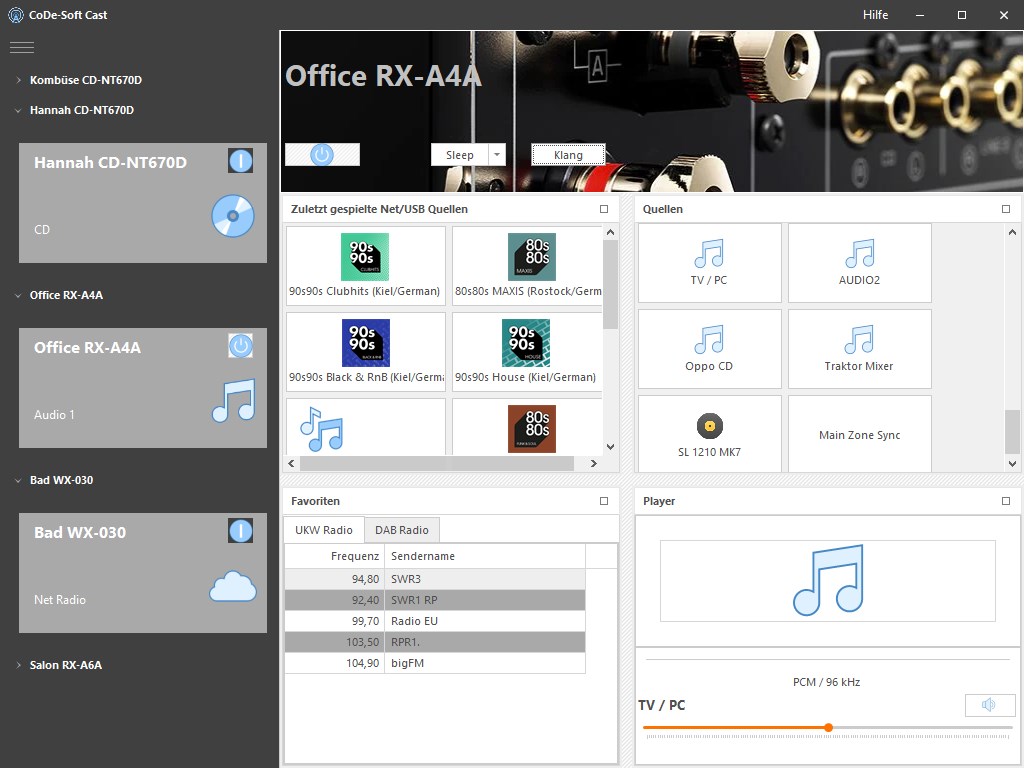The height and width of the screenshot is (768, 1024).
Task: Toggle power on Bad WX-030 card
Action: point(240,530)
